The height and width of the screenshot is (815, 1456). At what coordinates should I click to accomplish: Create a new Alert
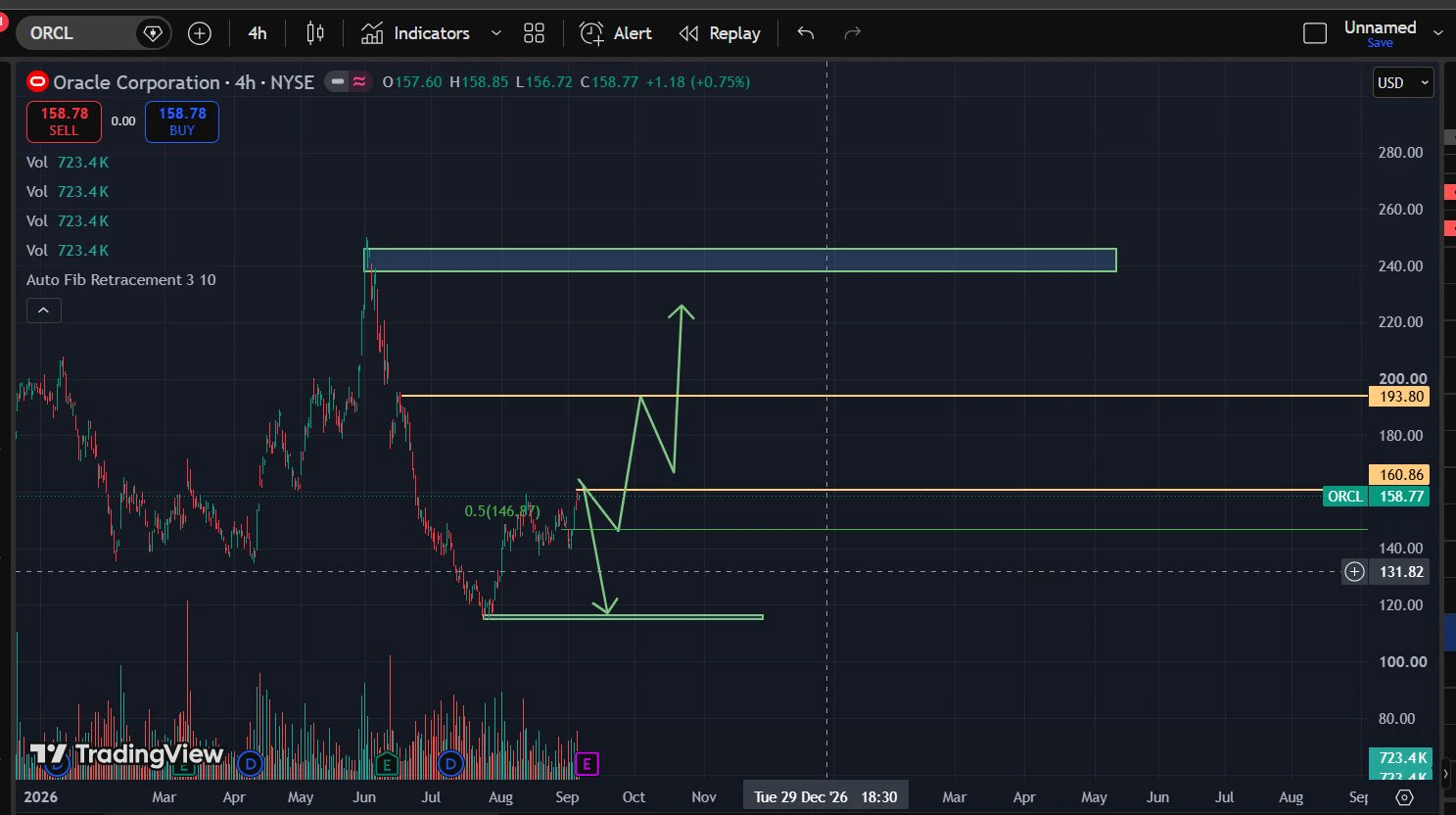point(616,33)
